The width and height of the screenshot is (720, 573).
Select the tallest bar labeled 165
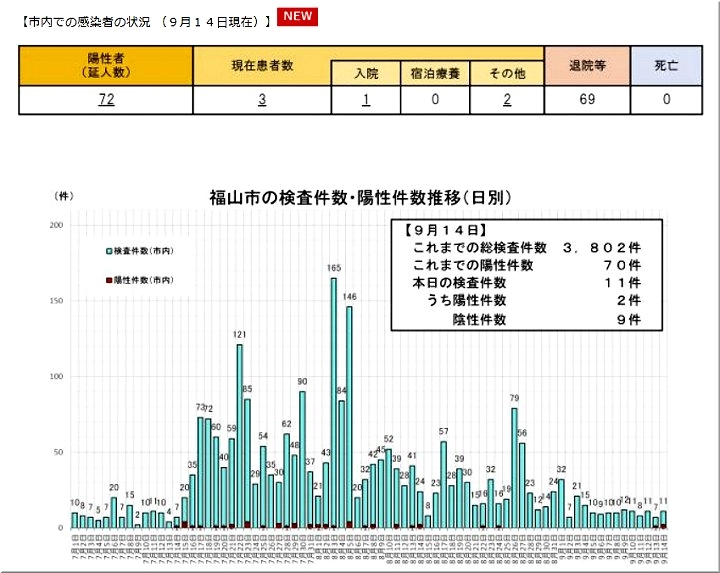coord(334,400)
